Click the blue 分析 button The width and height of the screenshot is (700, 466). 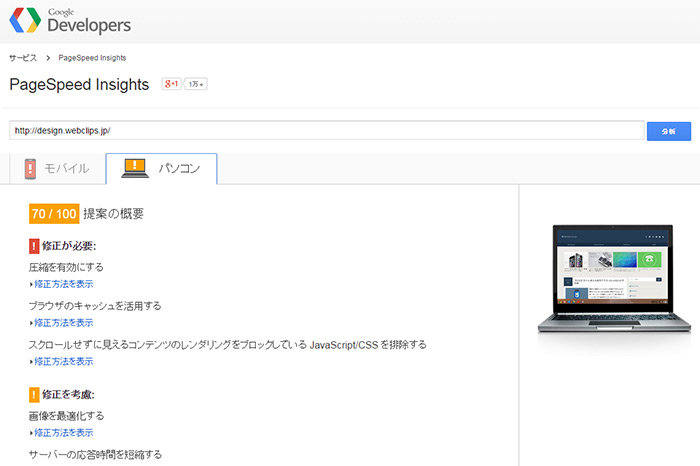(x=669, y=131)
